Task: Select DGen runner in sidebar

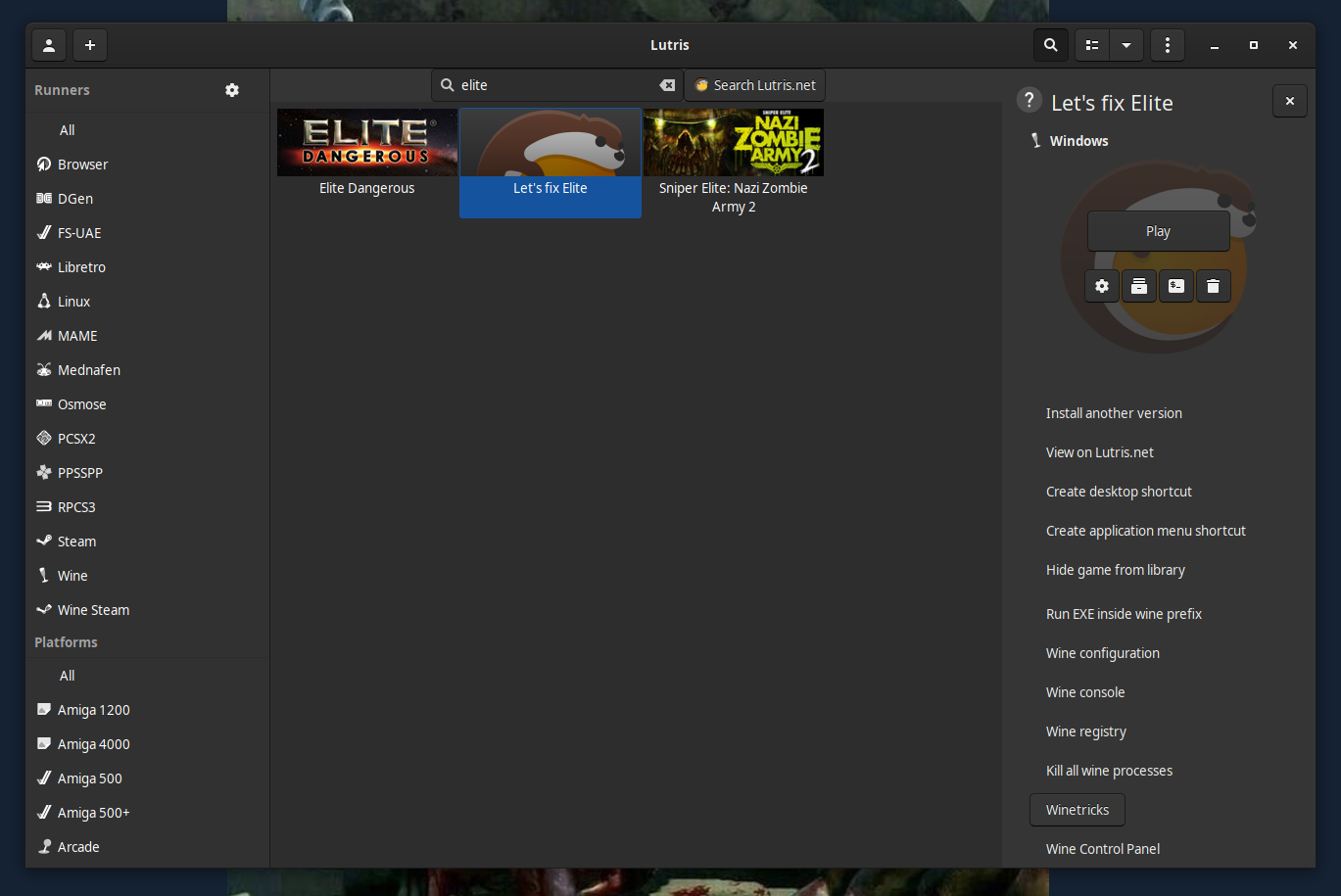Action: pos(147,199)
